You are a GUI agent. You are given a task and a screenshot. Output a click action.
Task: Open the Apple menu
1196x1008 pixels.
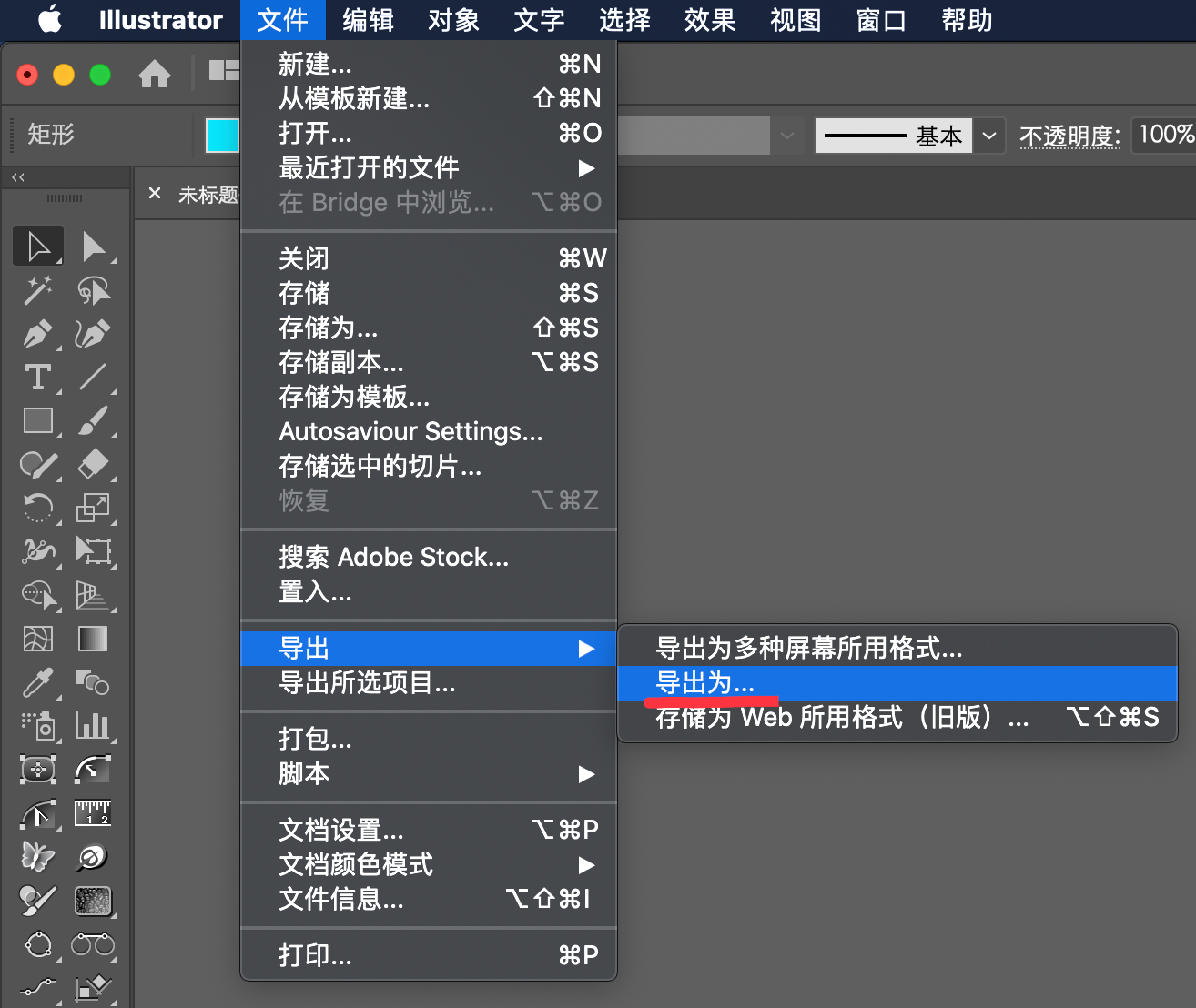pyautogui.click(x=50, y=19)
